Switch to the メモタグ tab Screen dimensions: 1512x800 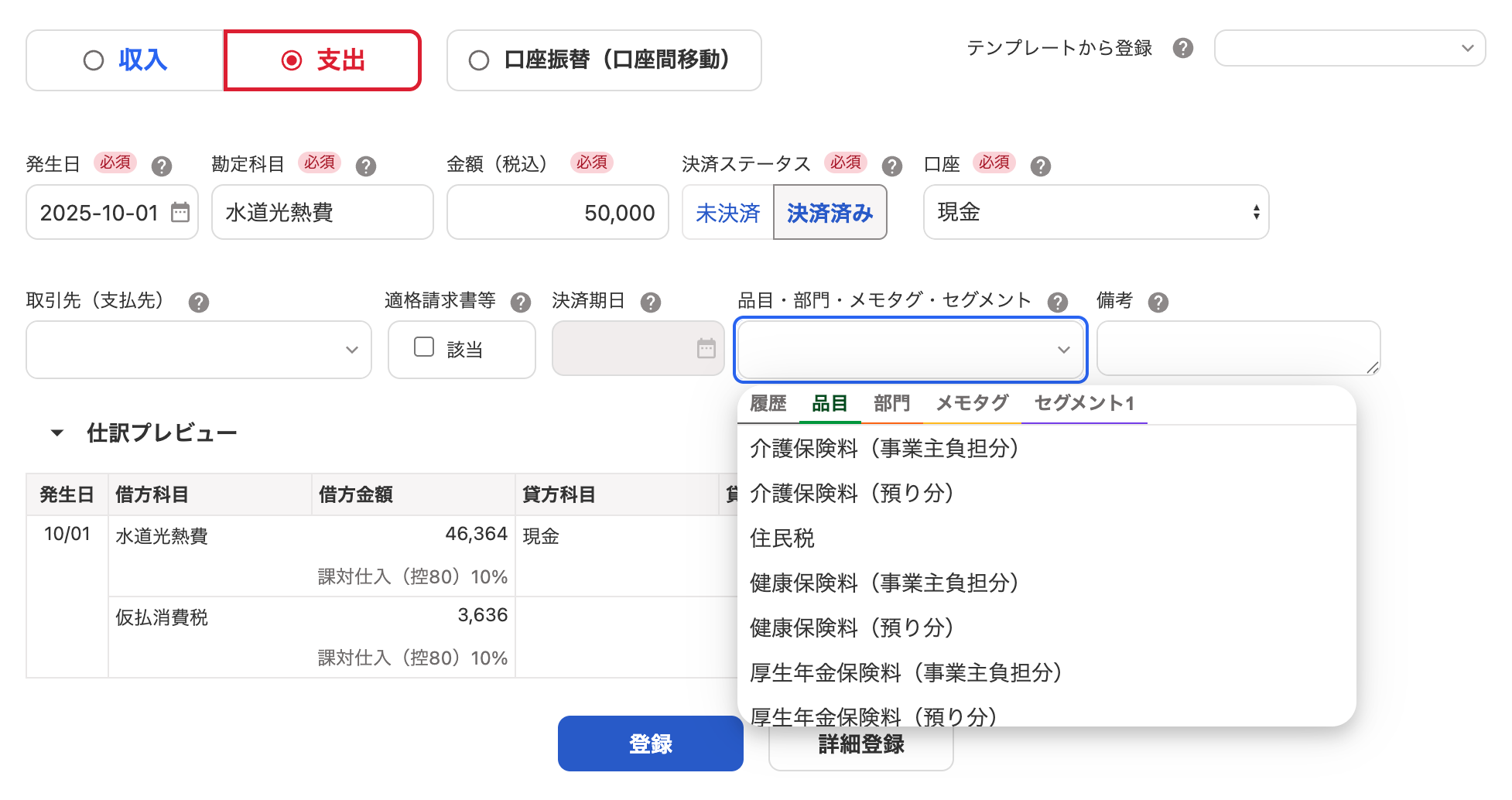pos(972,404)
